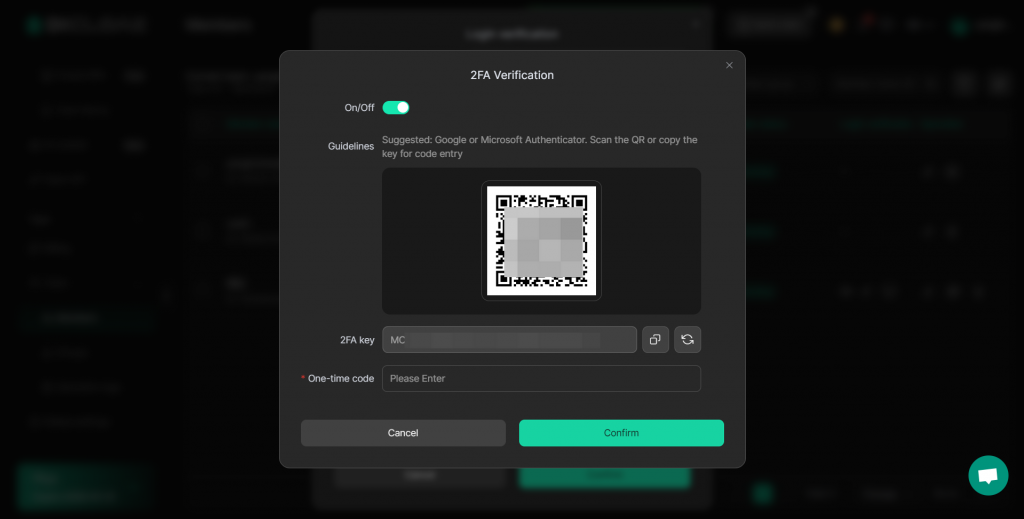Select the 2FA key text field
Viewport: 1024px width, 519px height.
coord(509,340)
